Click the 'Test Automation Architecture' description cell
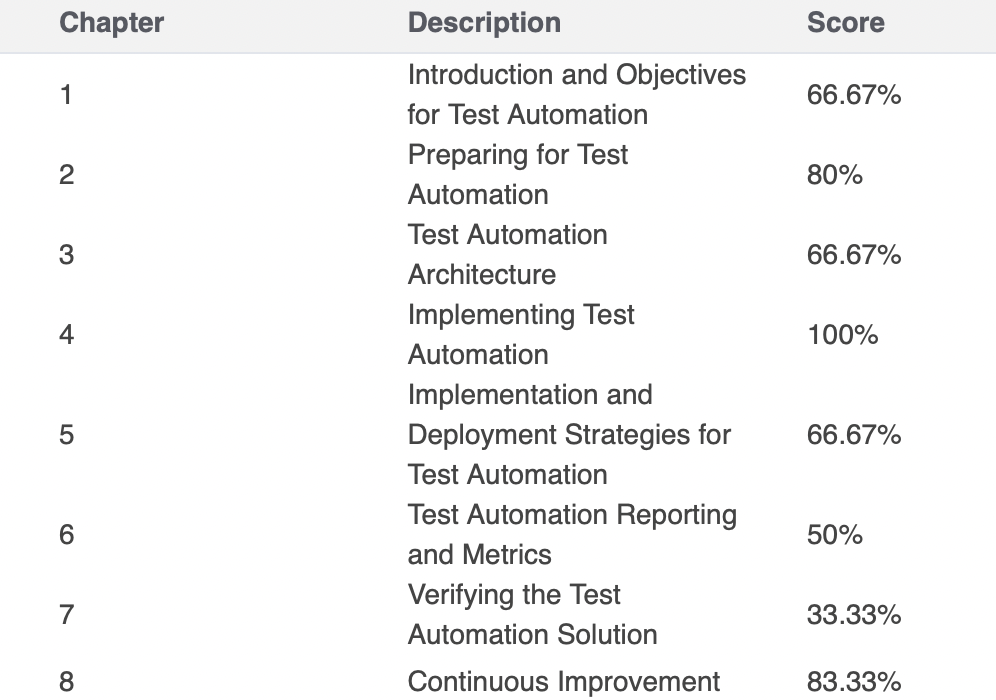The height and width of the screenshot is (700, 996). pyautogui.click(x=507, y=255)
